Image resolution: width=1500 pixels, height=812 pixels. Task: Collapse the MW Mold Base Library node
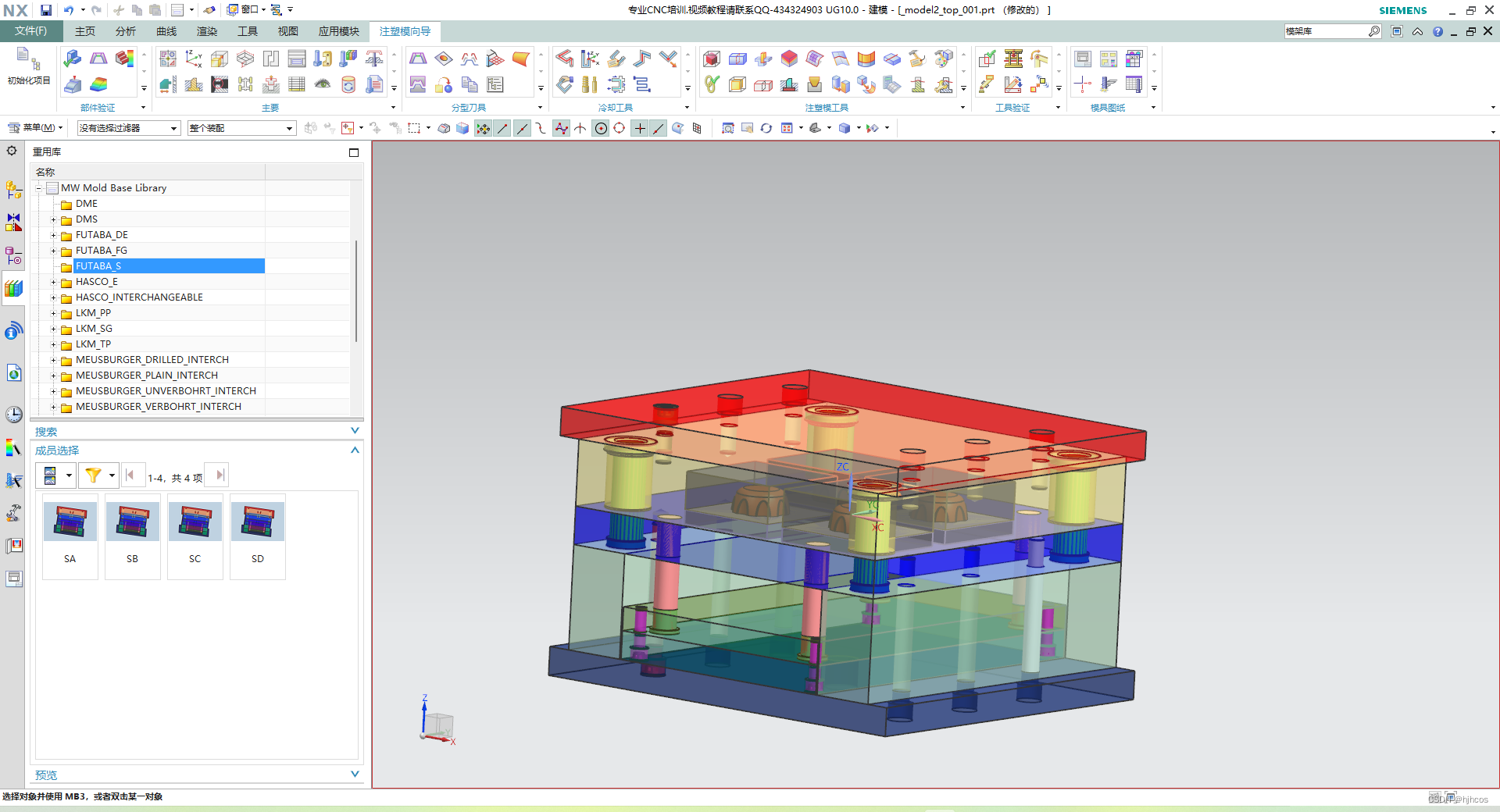point(38,188)
